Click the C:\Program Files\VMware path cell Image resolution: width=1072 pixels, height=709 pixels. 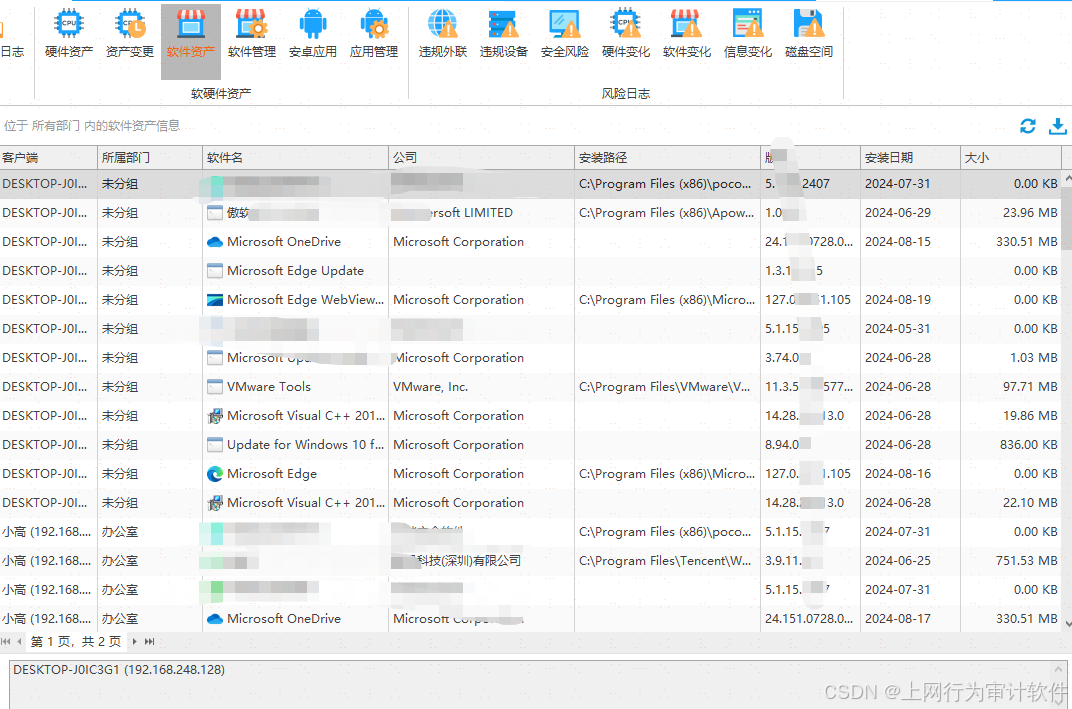pyautogui.click(x=665, y=386)
